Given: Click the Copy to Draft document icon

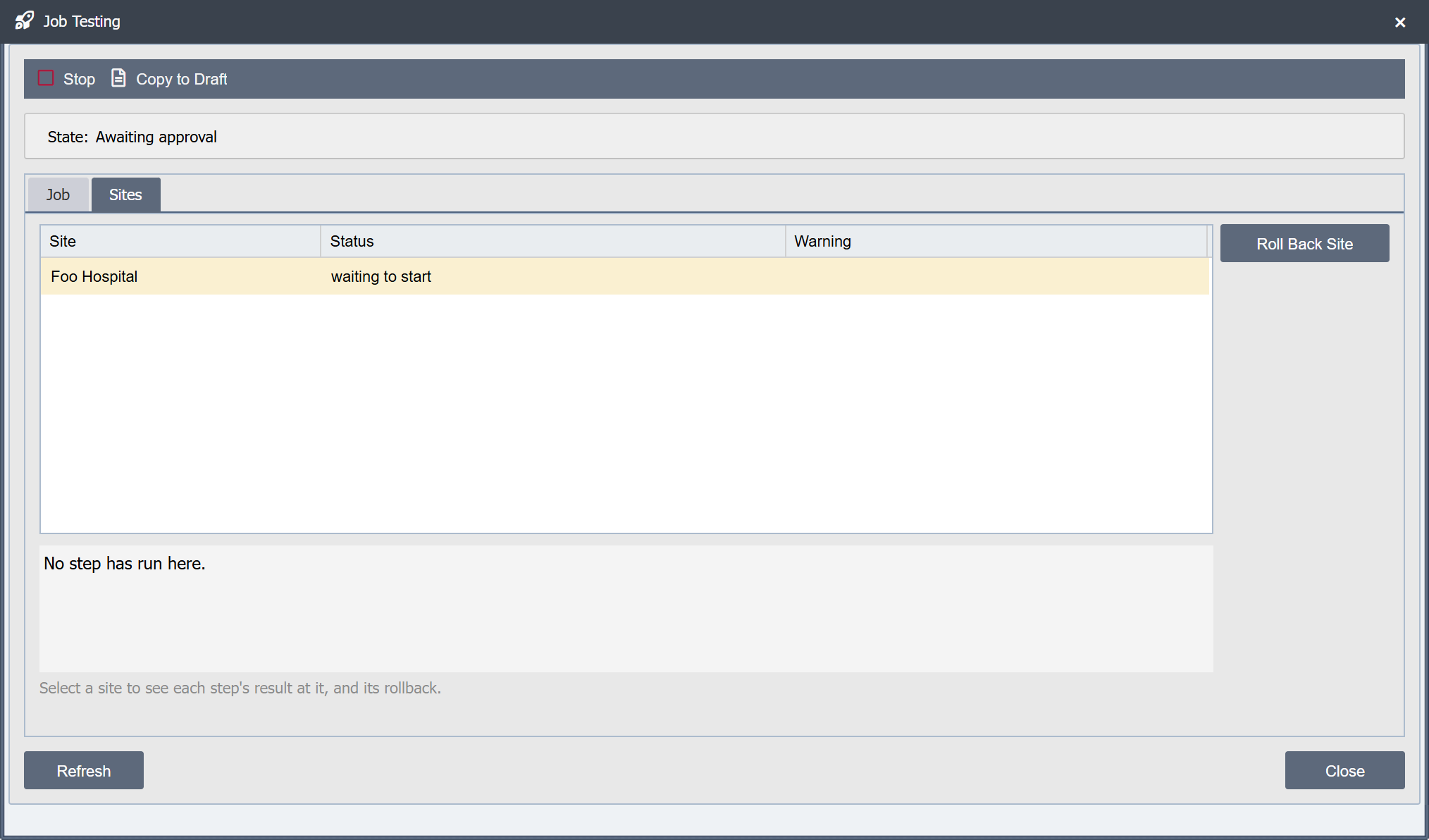Looking at the screenshot, I should 118,78.
